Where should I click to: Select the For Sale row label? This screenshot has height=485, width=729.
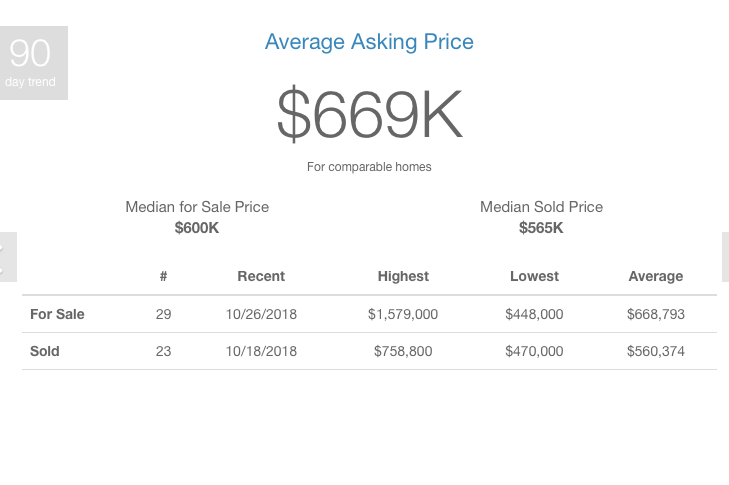click(x=57, y=314)
